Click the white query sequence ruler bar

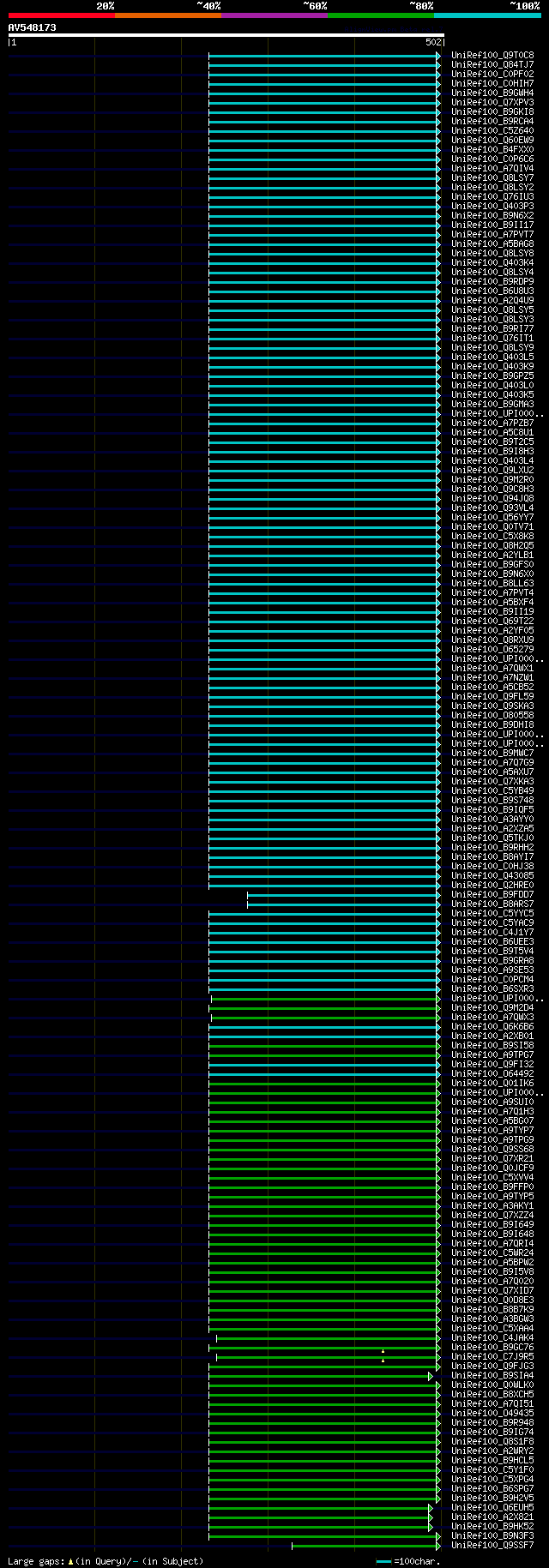coord(226,35)
